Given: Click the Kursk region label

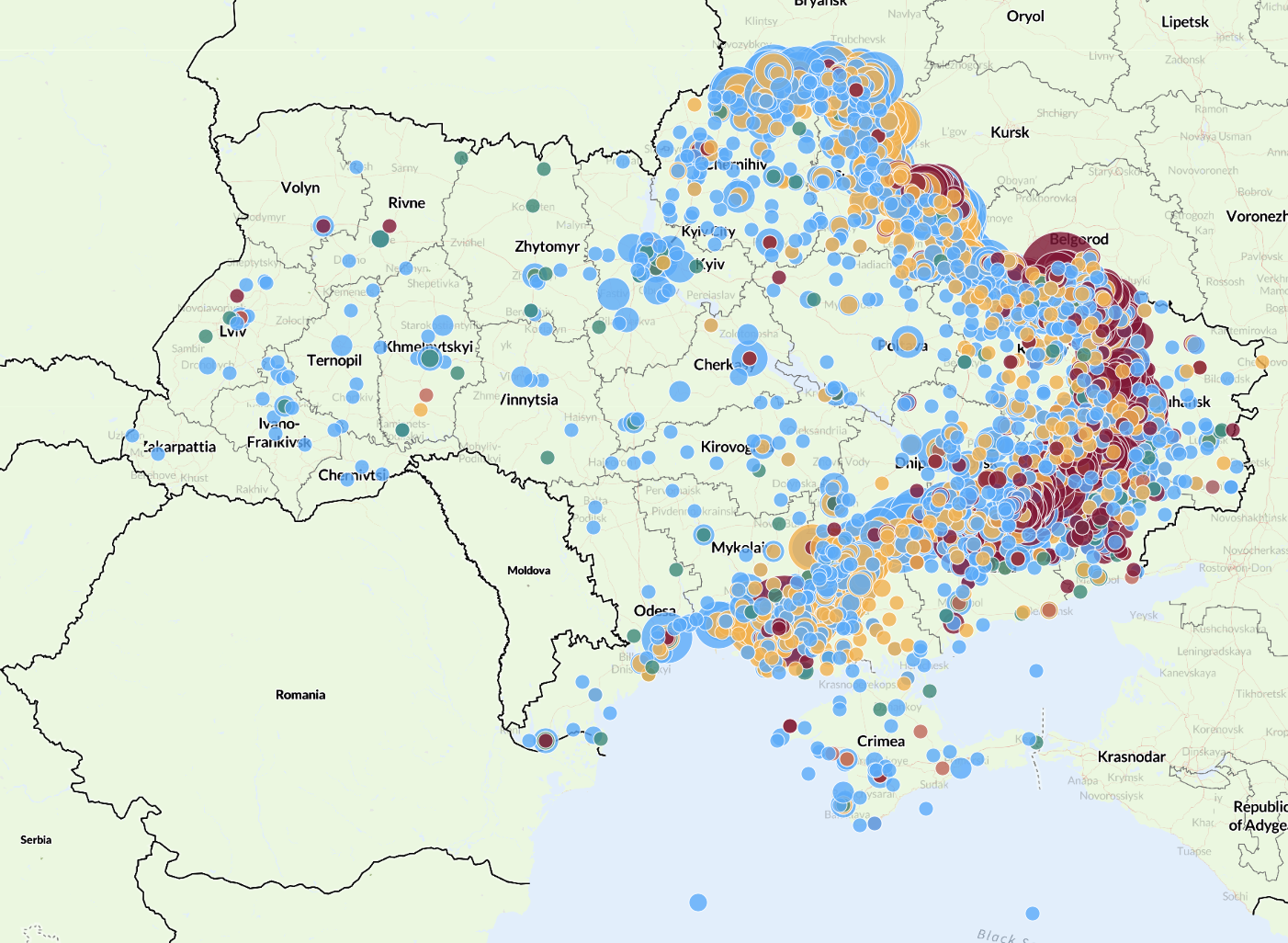Looking at the screenshot, I should (1010, 132).
